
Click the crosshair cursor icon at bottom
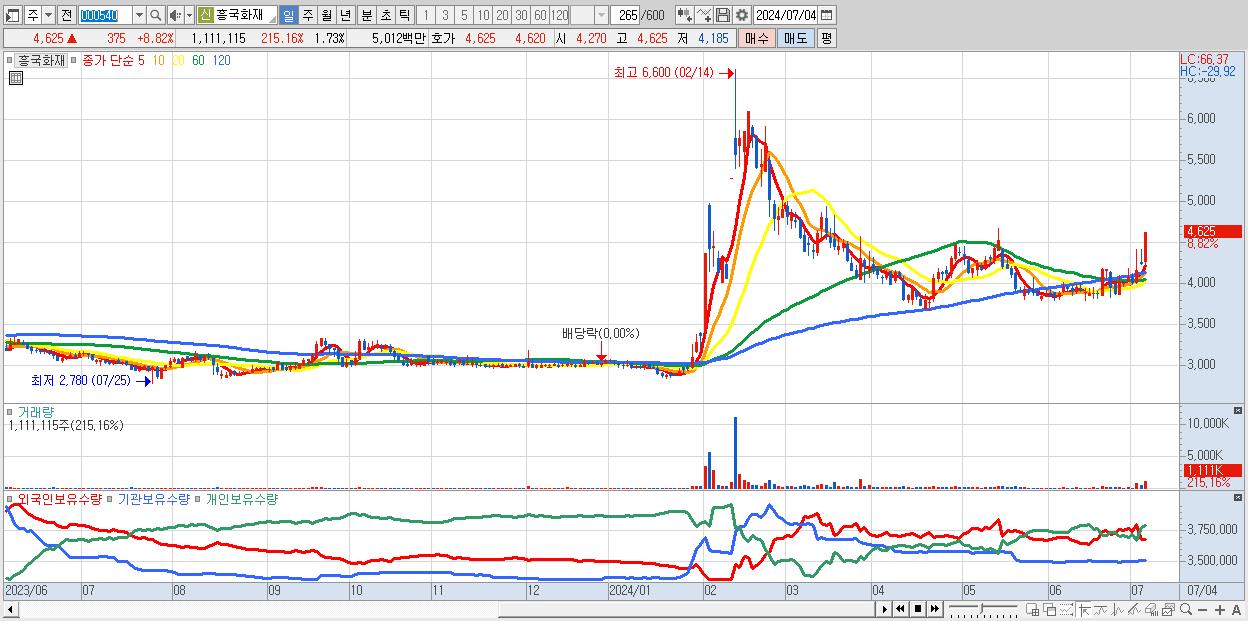[1084, 609]
